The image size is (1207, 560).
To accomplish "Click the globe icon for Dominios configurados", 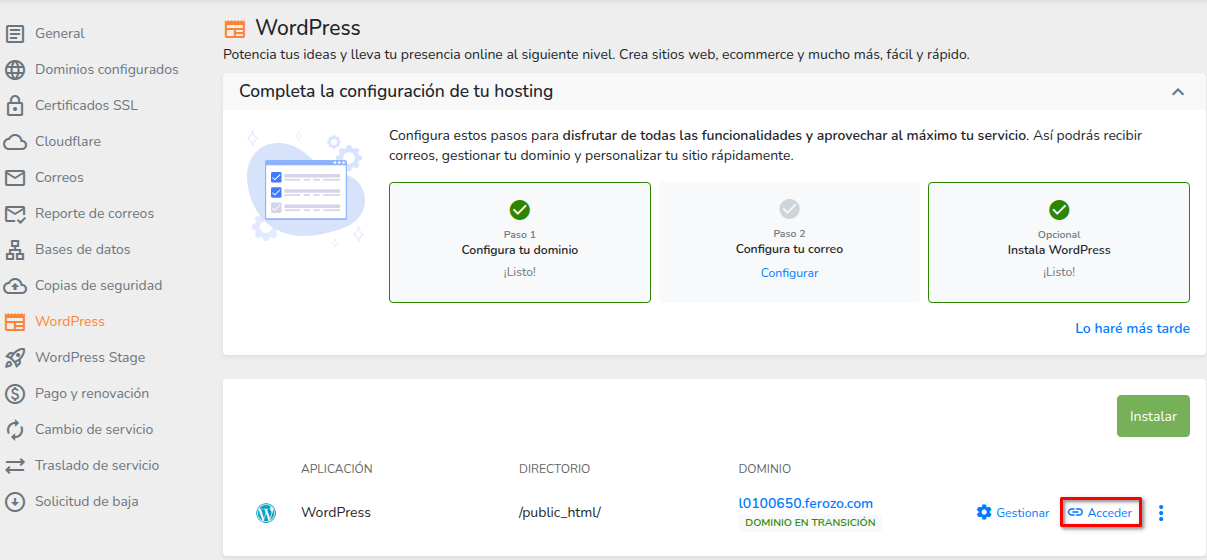I will tap(15, 70).
